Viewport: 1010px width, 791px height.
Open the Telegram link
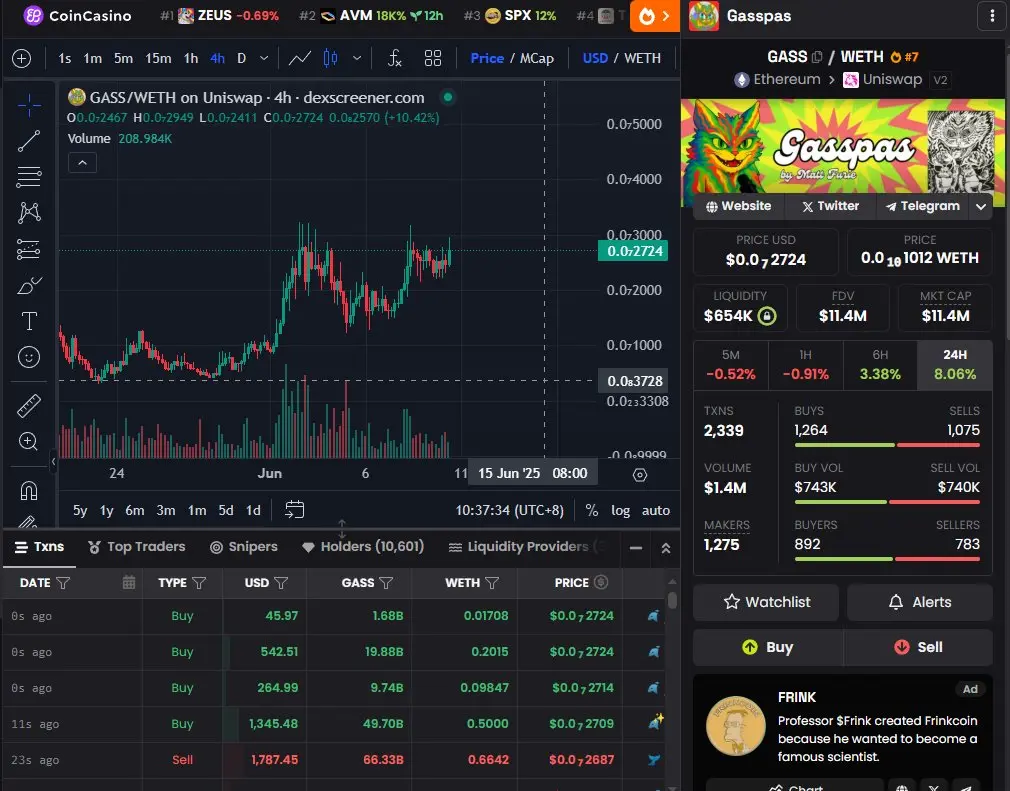(923, 206)
